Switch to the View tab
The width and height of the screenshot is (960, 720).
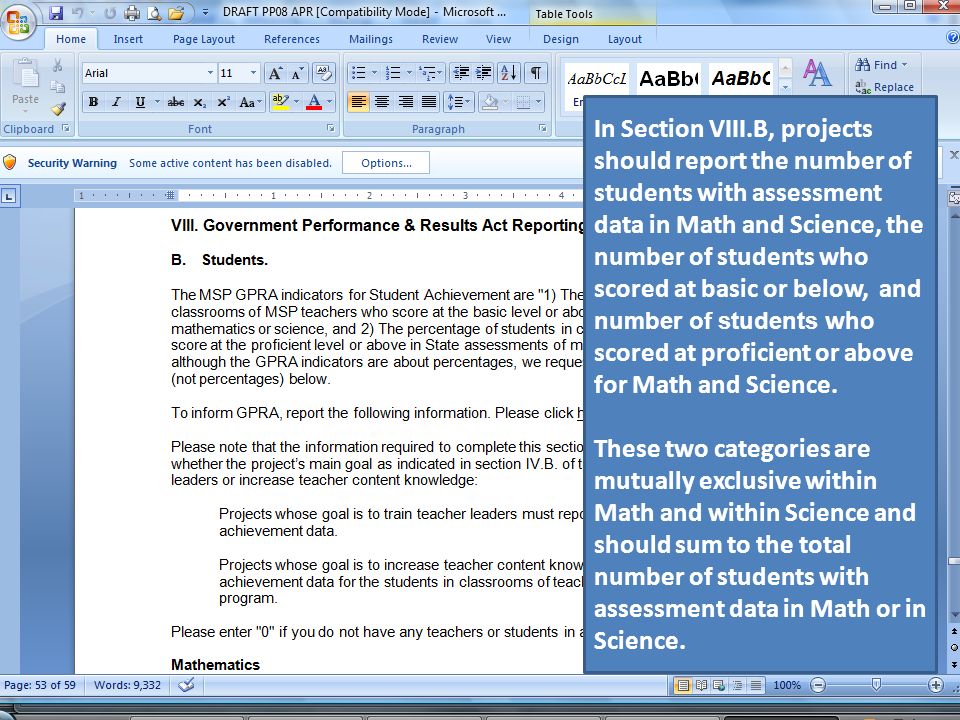pyautogui.click(x=498, y=39)
